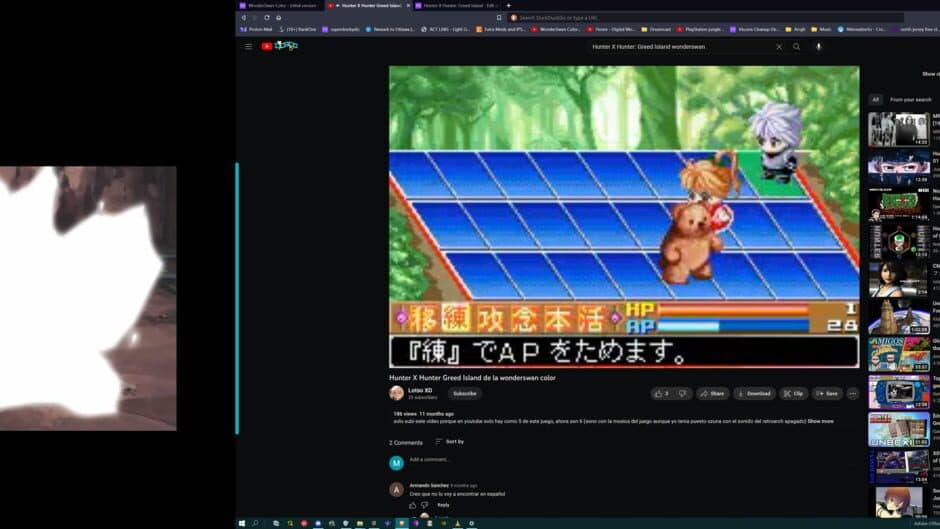The image size is (940, 529).
Task: Reload the current page
Action: pos(267,18)
